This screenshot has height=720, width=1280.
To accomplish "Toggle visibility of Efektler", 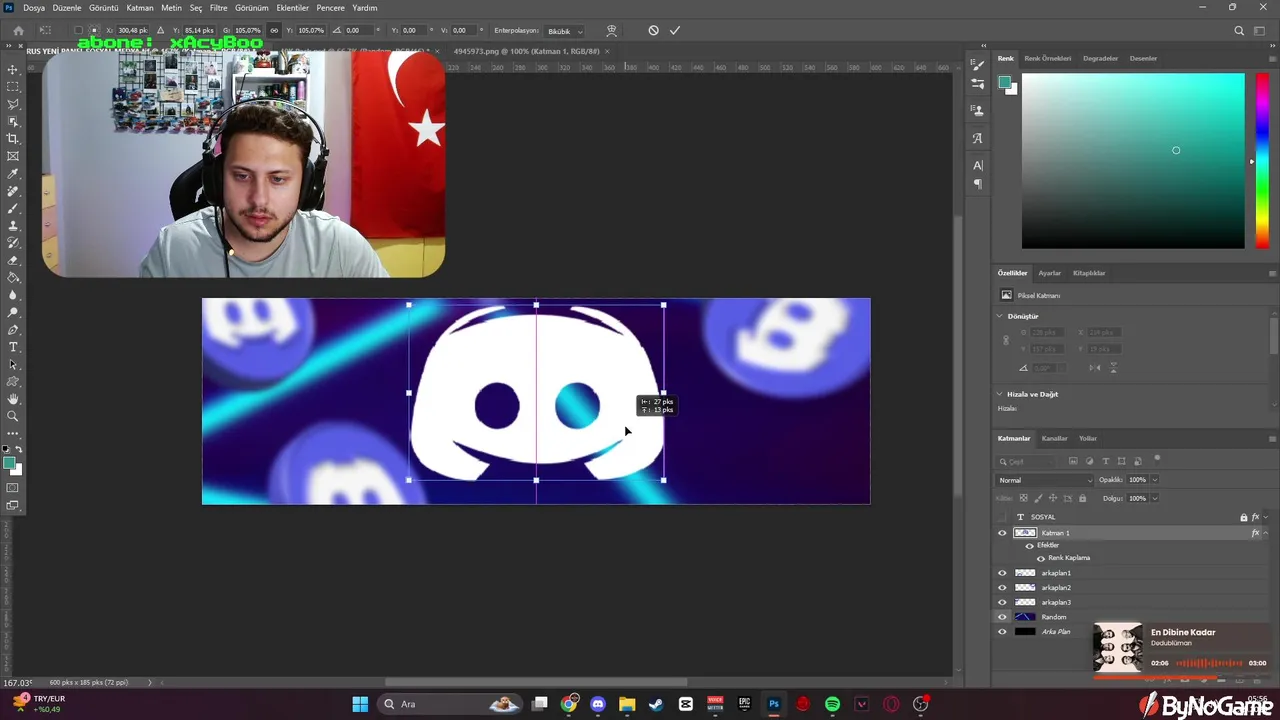I will click(x=1029, y=545).
